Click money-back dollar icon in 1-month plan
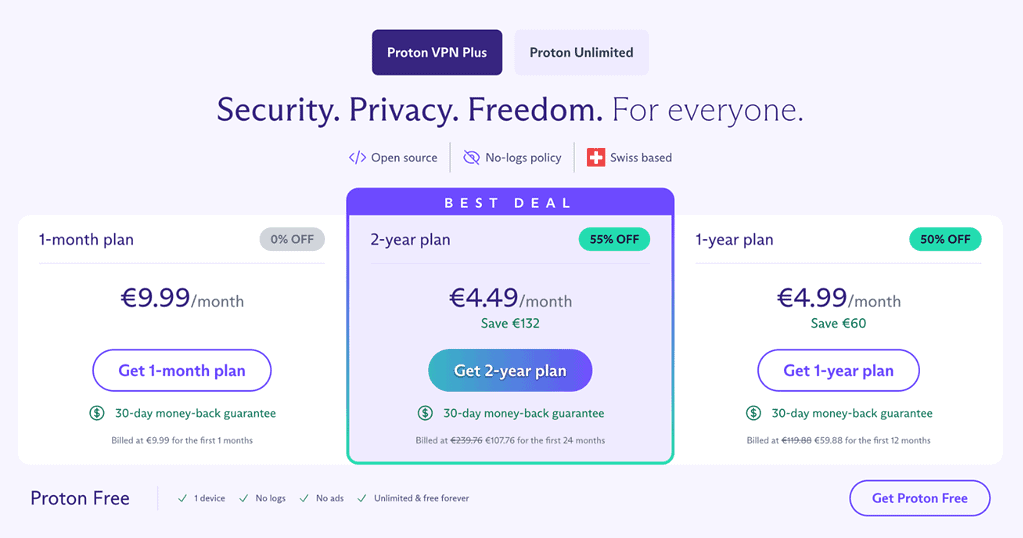The image size is (1023, 538). (97, 413)
